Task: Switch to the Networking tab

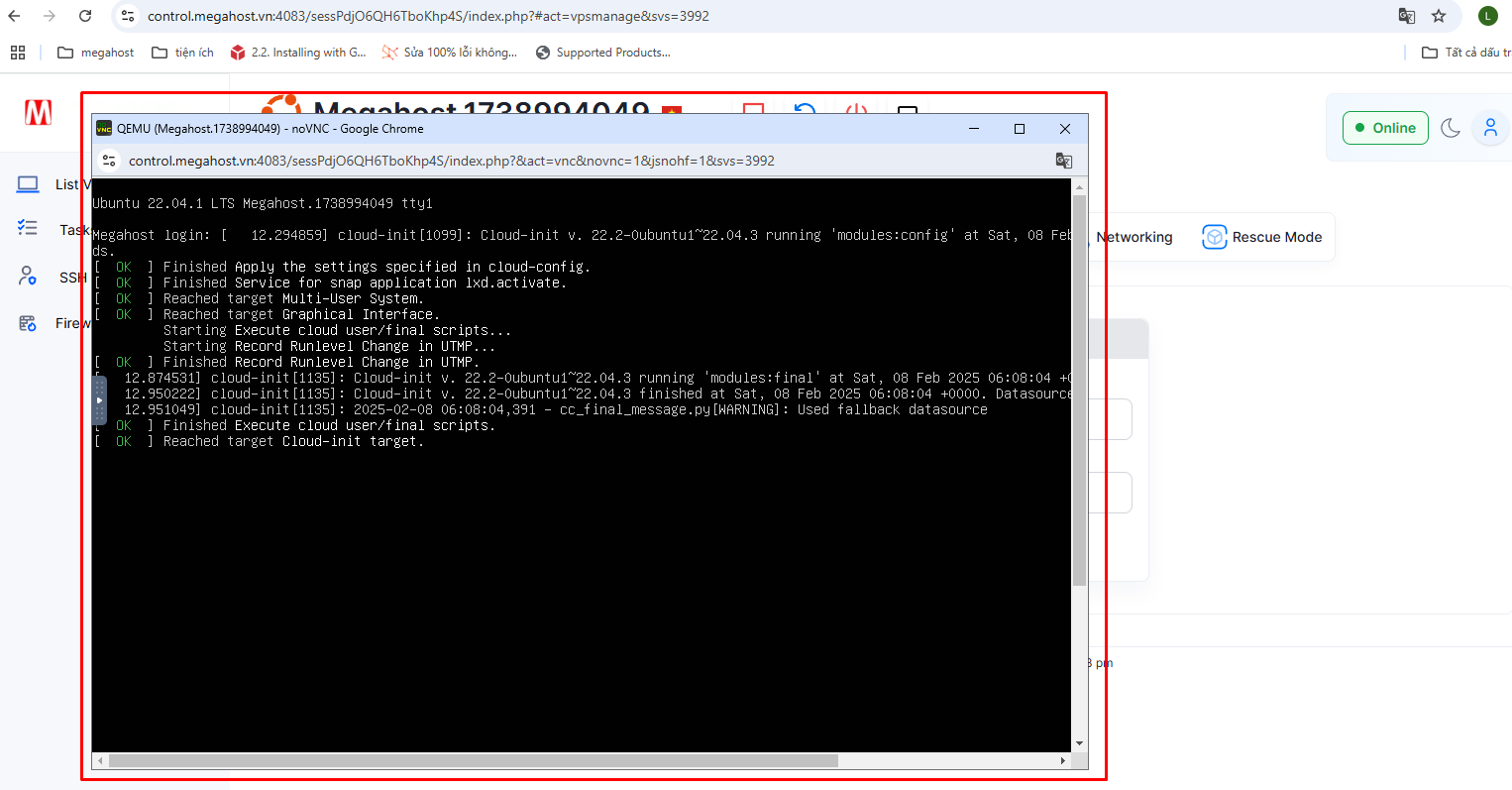Action: point(1134,238)
